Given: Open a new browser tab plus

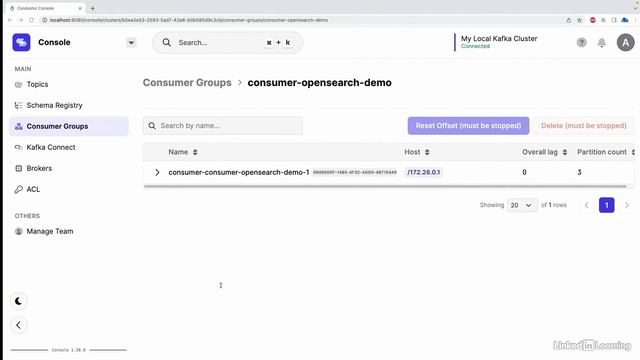Looking at the screenshot, I should pos(93,8).
